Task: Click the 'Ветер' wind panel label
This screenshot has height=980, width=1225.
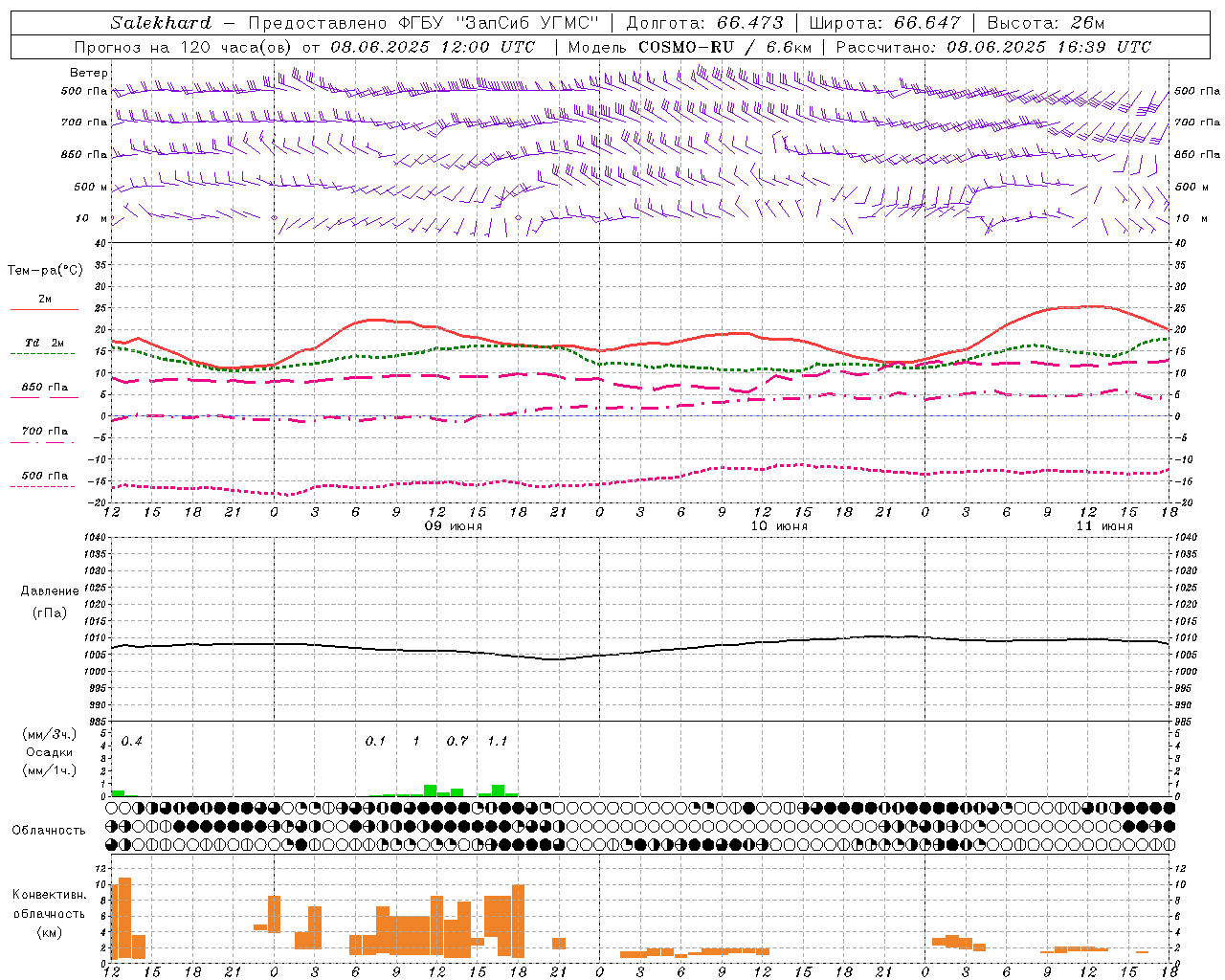Action: 89,73
